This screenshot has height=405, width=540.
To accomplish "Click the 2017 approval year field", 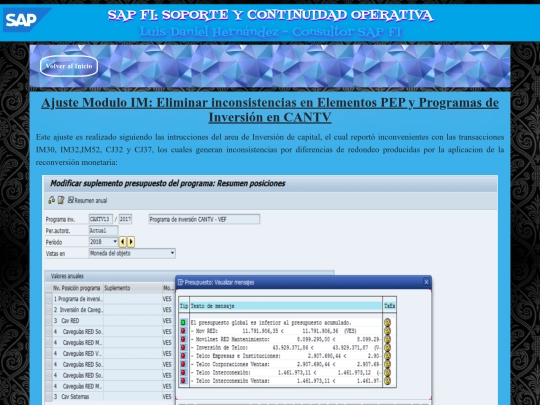I will (x=125, y=219).
